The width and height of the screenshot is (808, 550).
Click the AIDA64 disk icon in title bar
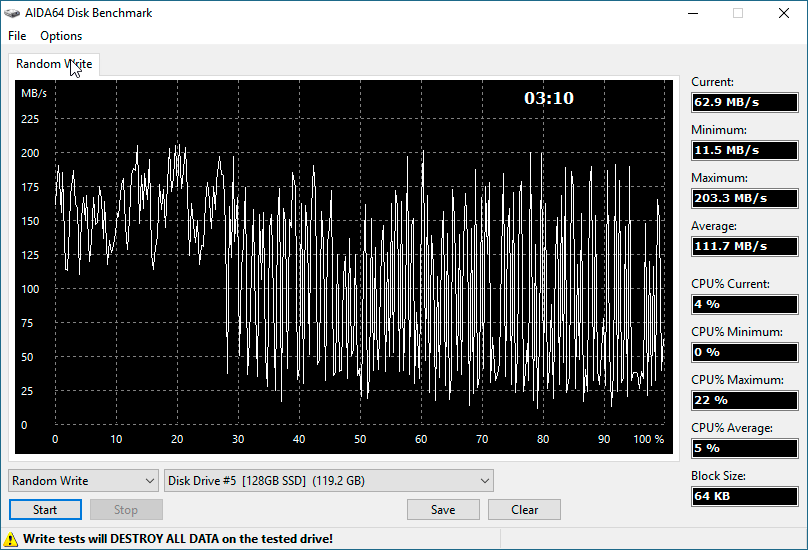pos(12,13)
